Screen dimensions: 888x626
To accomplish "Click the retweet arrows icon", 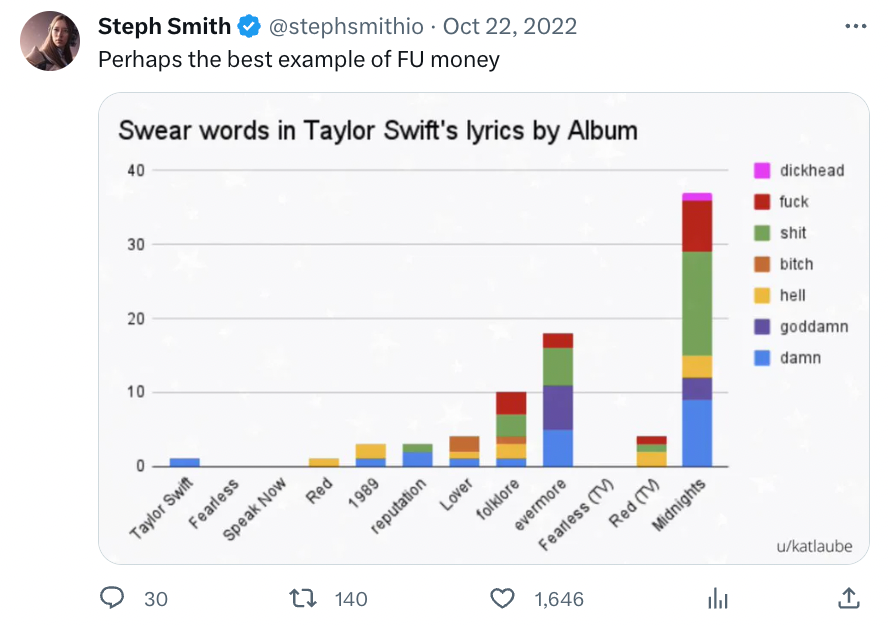I will [x=303, y=598].
